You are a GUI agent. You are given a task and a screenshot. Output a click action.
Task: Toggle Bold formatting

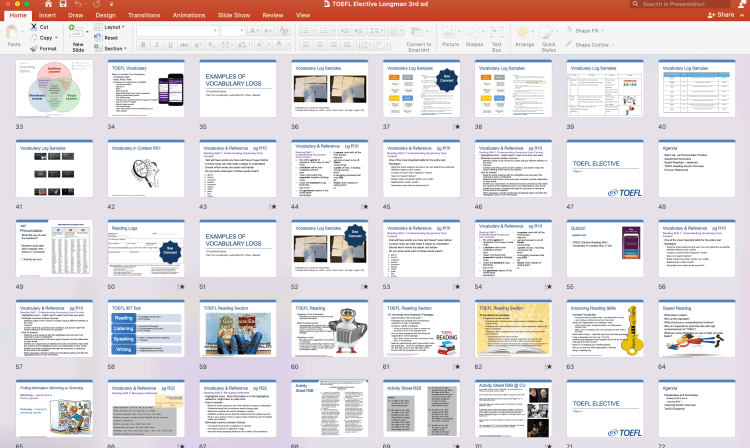(x=142, y=46)
